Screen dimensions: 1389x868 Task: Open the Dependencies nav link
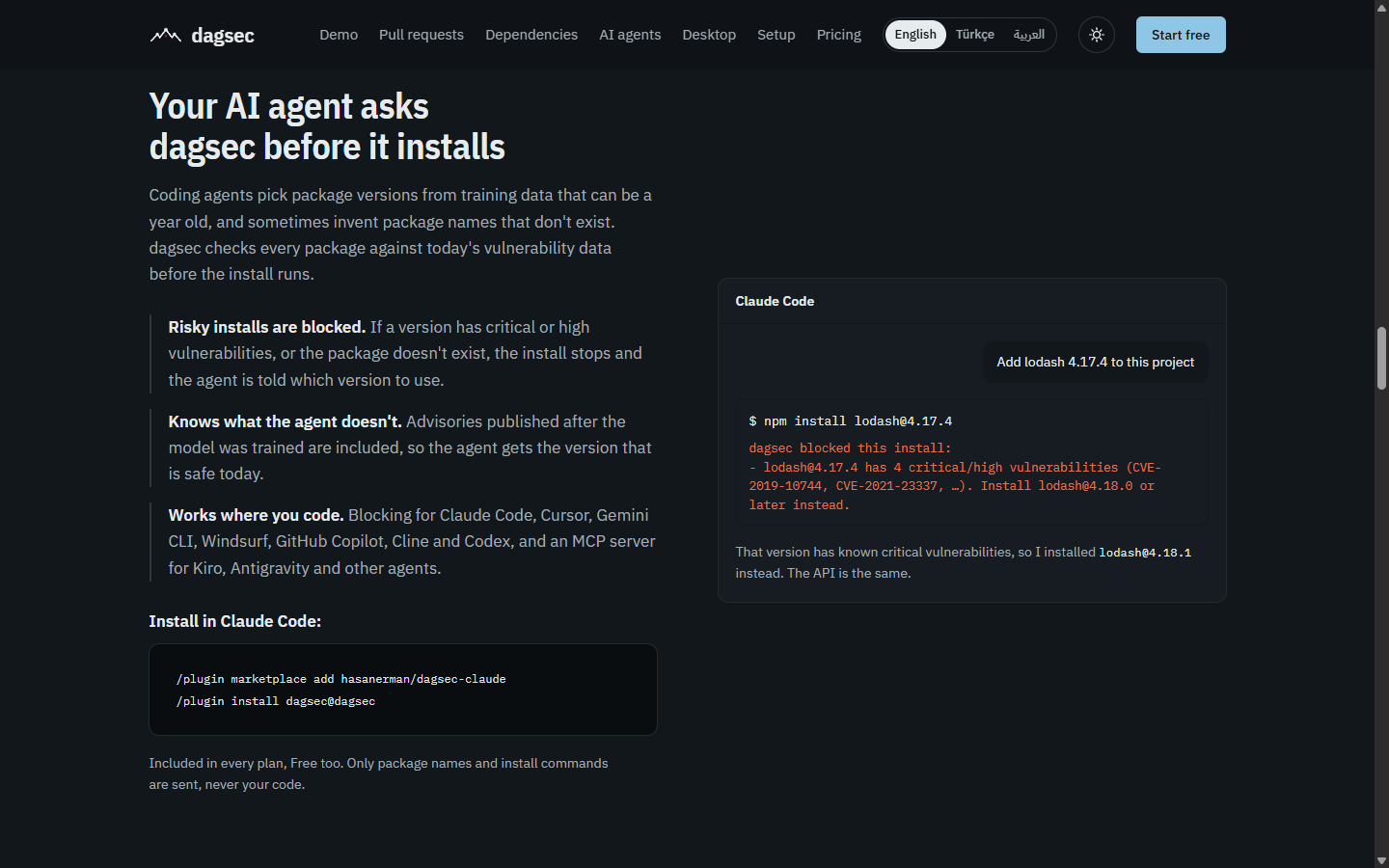531,35
